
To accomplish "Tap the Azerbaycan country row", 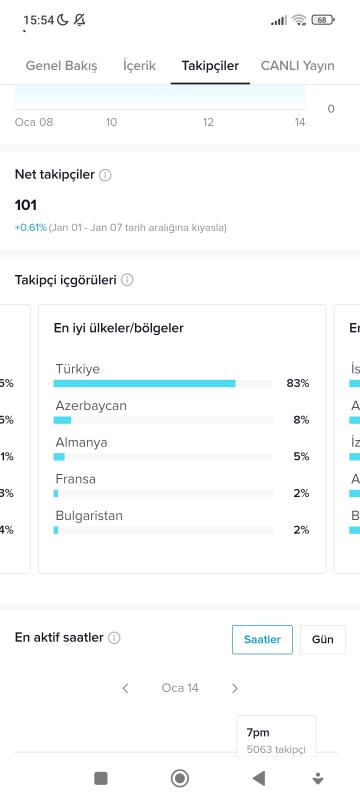I will pos(182,412).
